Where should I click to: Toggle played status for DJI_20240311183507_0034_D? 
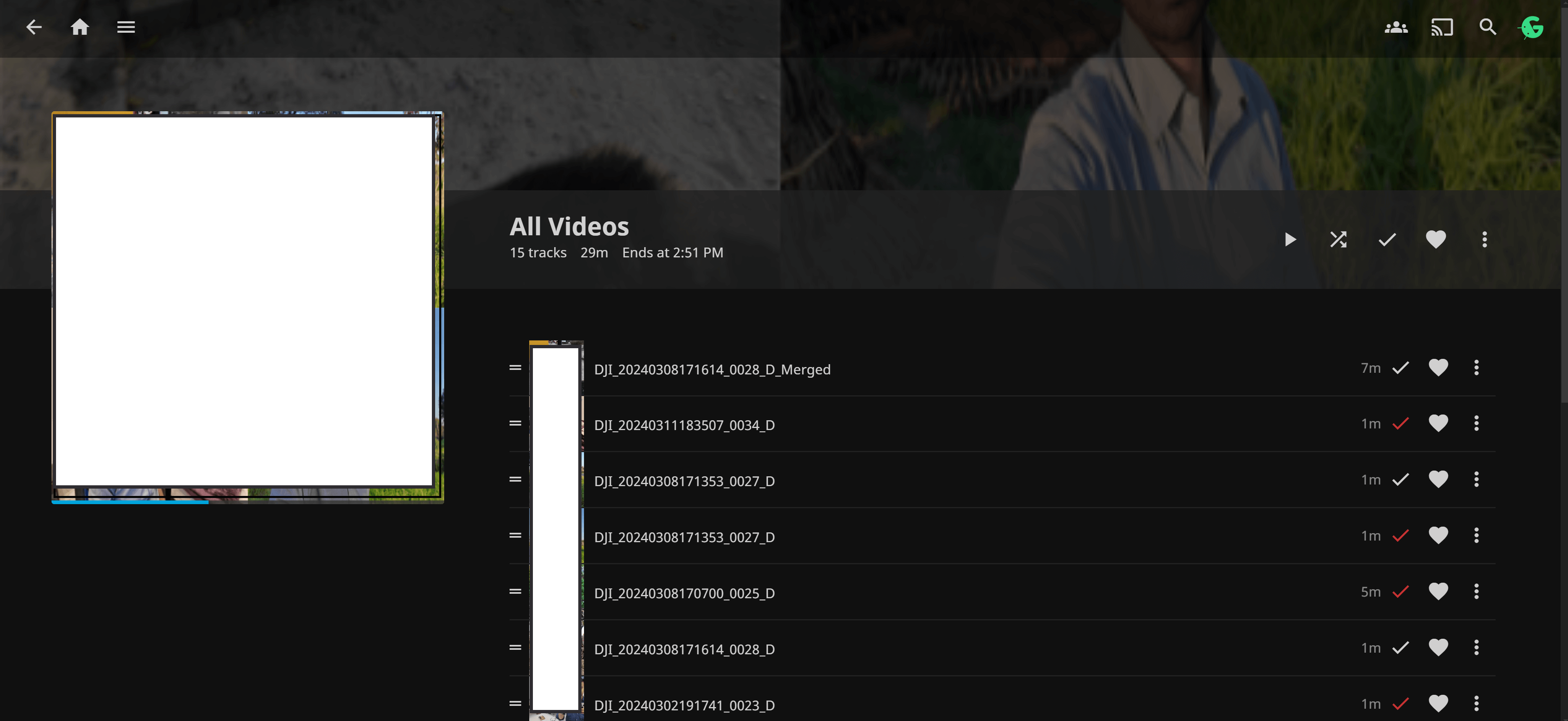point(1401,423)
